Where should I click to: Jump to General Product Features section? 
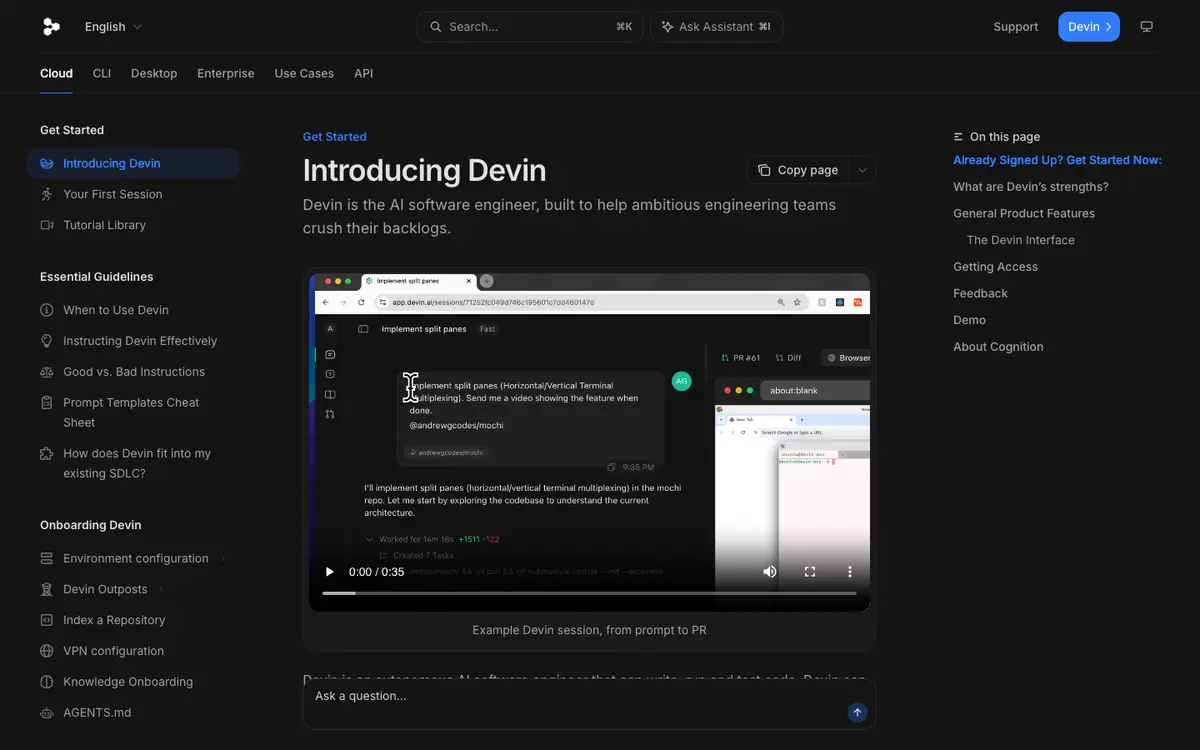(x=1024, y=213)
